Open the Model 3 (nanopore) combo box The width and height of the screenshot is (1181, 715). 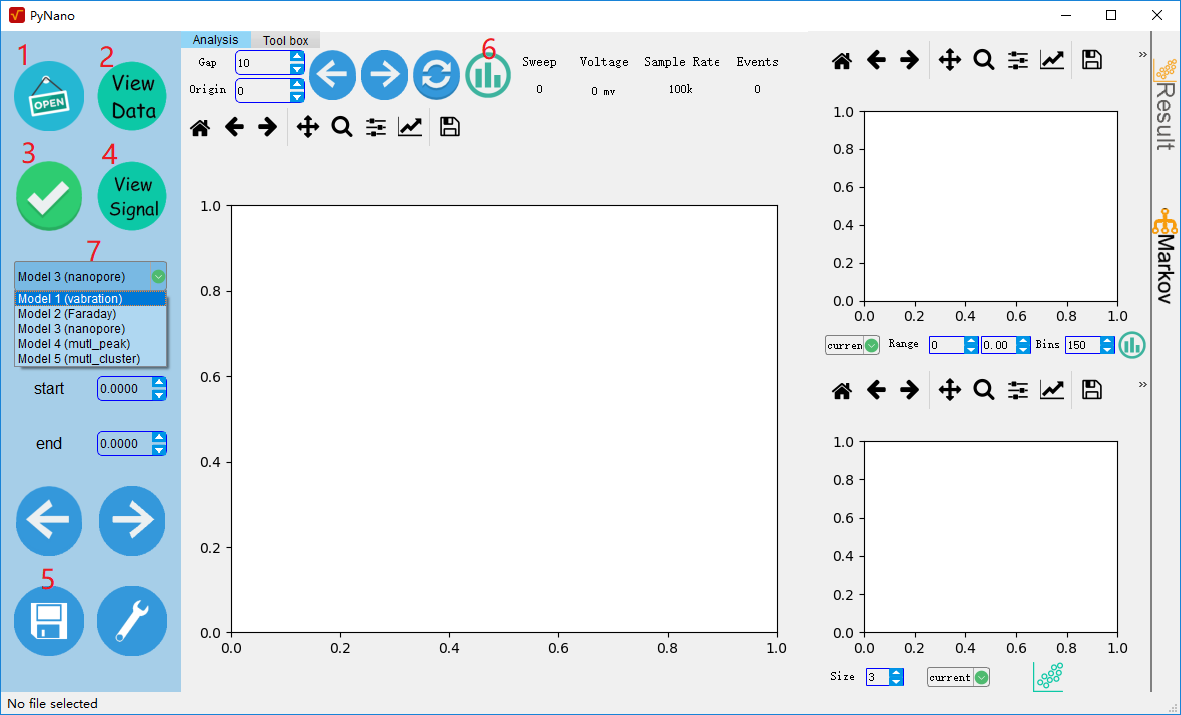90,277
